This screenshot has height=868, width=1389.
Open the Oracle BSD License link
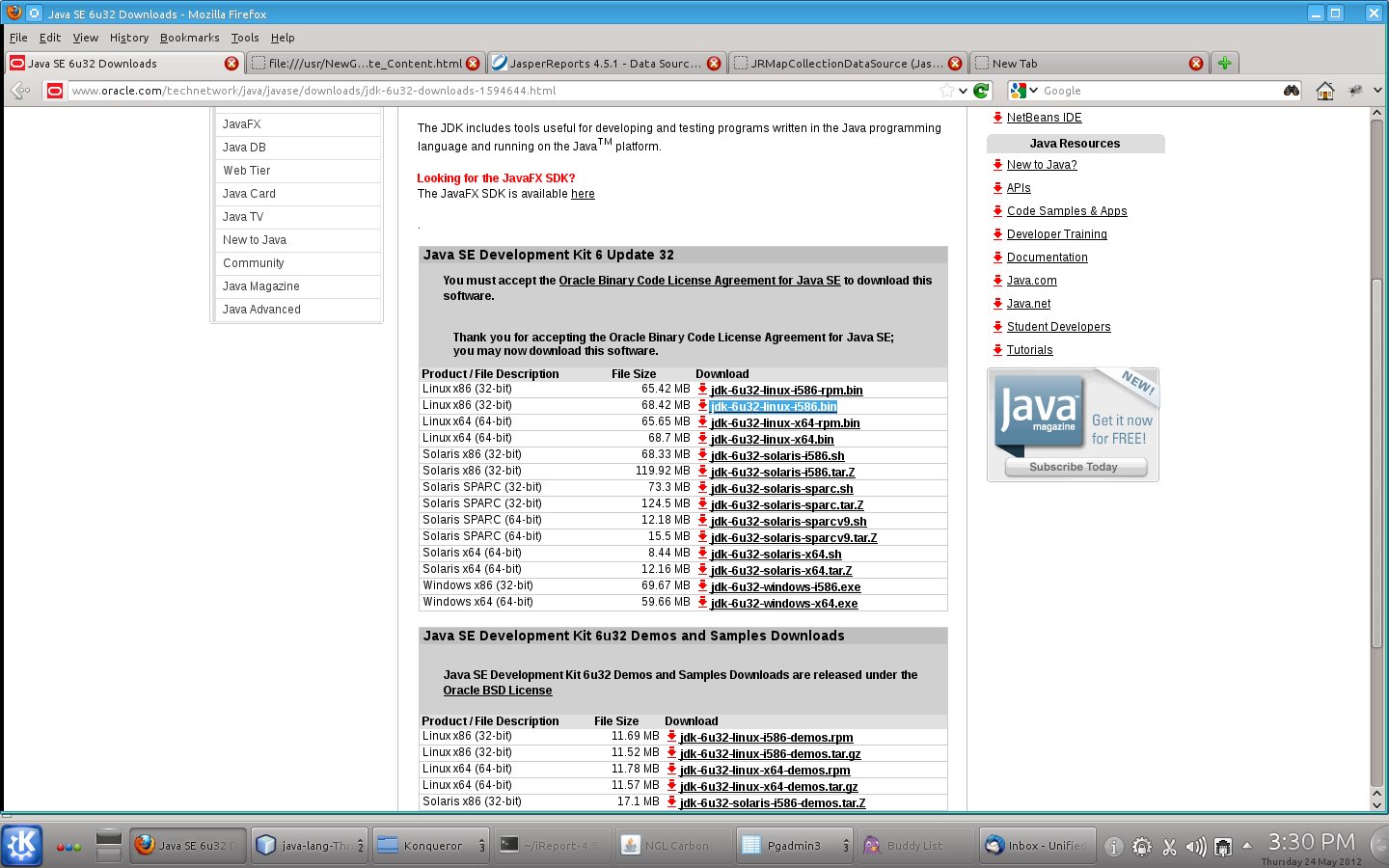497,691
